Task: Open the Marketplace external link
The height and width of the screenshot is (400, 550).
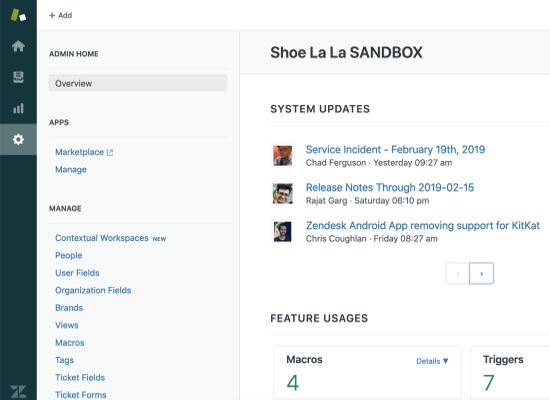Action: (84, 152)
